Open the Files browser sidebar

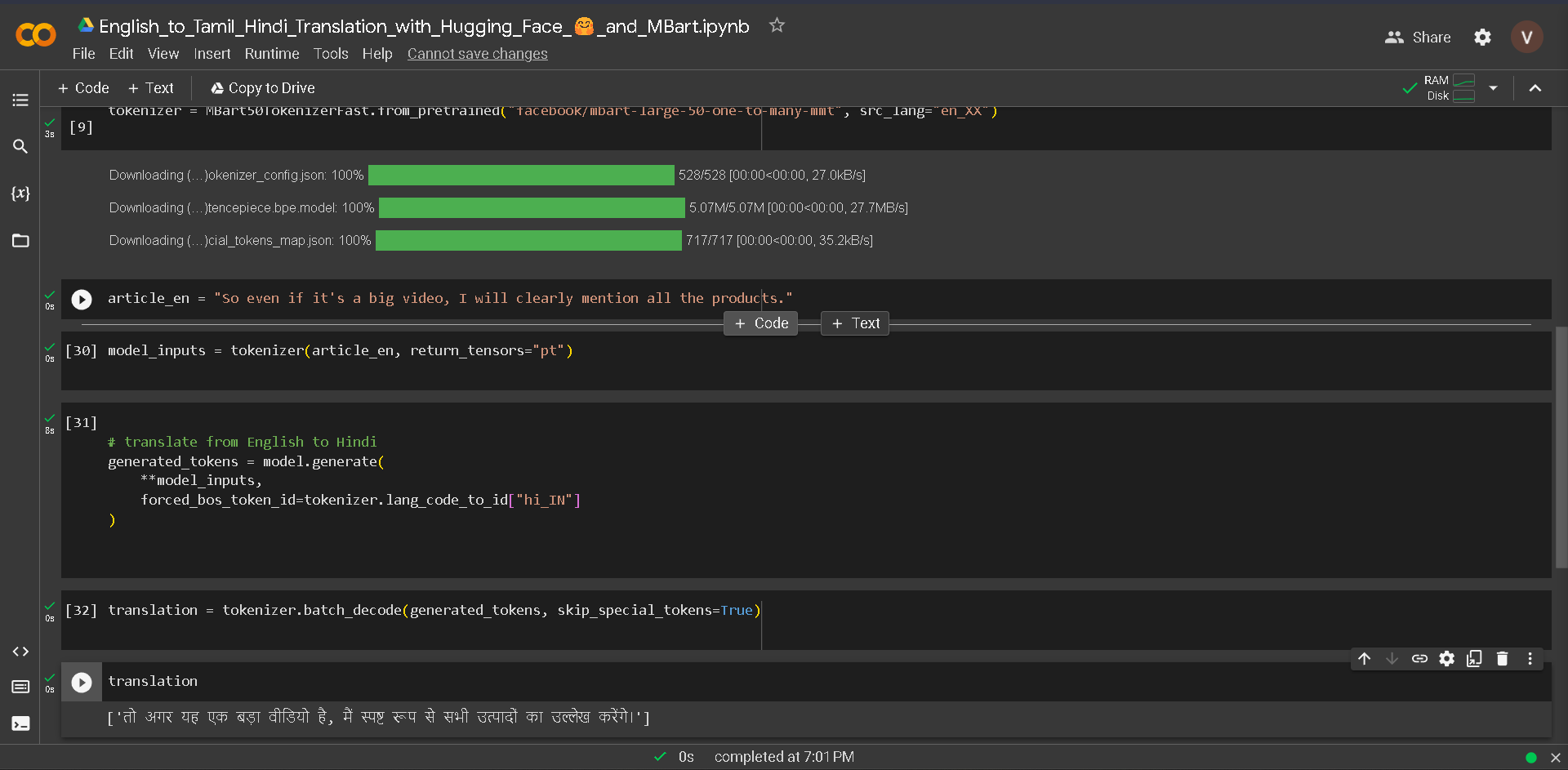[20, 241]
